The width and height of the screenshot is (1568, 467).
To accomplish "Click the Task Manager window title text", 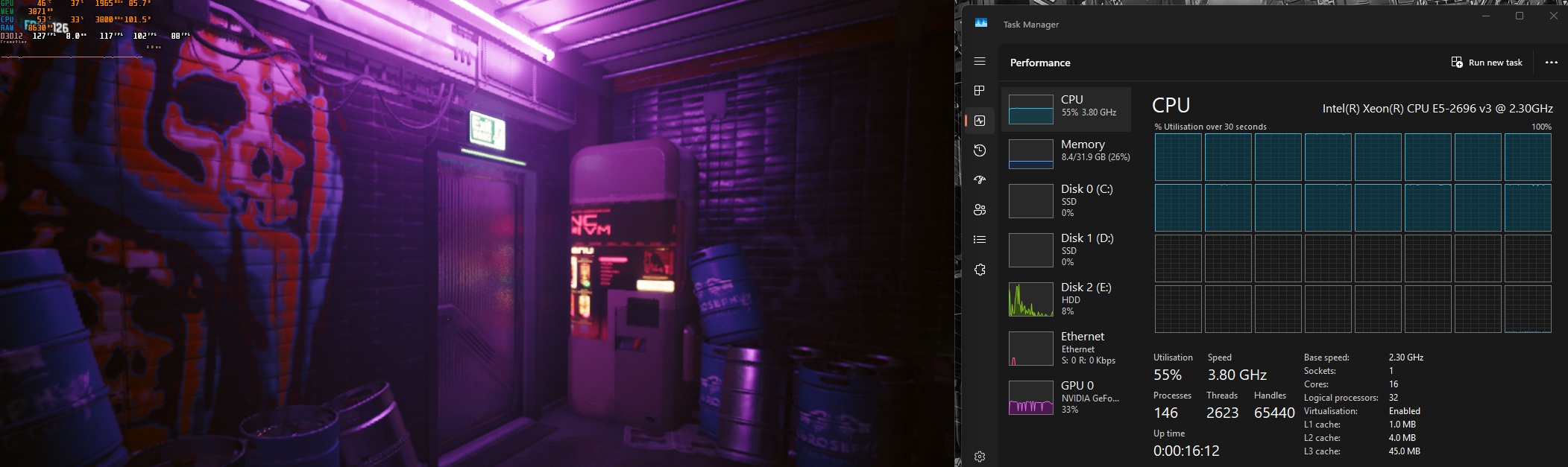I will [x=1031, y=25].
